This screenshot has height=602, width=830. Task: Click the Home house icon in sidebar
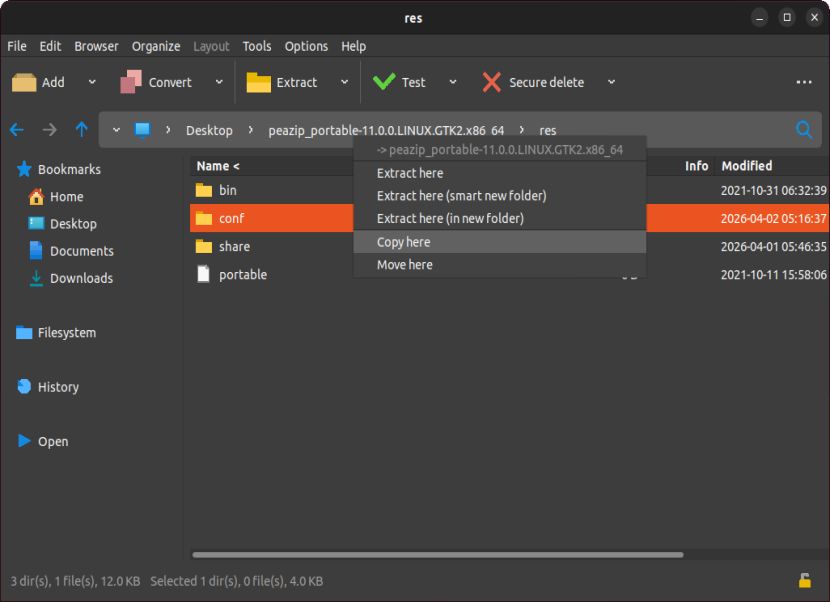[x=36, y=196]
